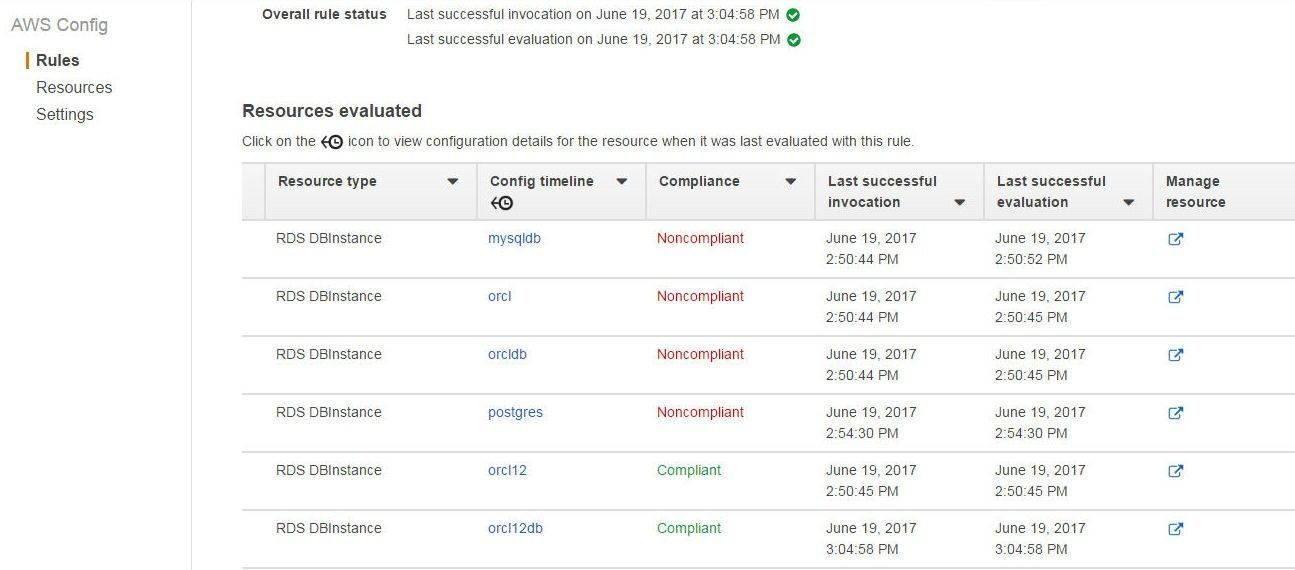Open the postgres config timeline link
This screenshot has height=570, width=1295.
[515, 413]
